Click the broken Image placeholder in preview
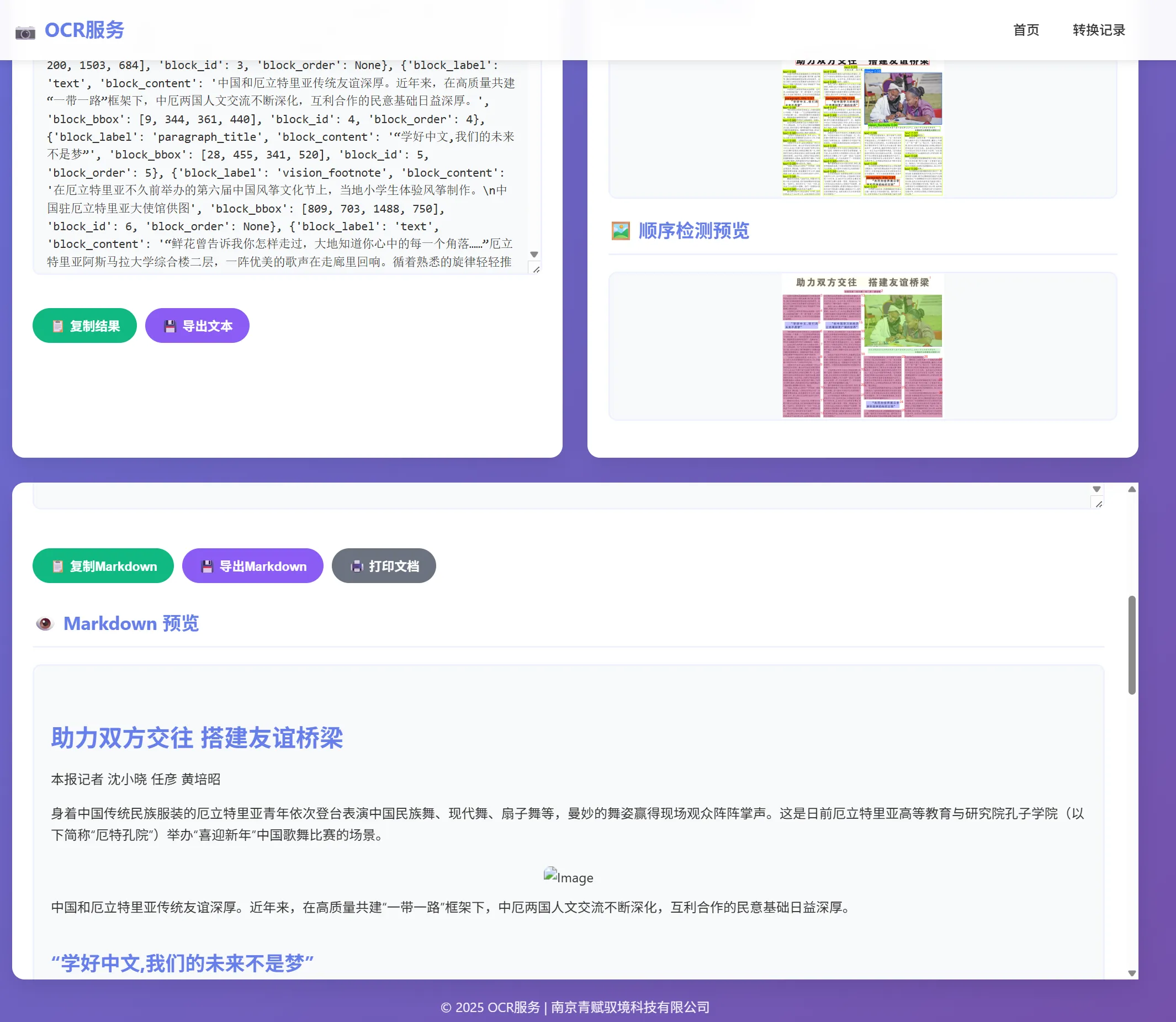1176x1022 pixels. tap(568, 877)
